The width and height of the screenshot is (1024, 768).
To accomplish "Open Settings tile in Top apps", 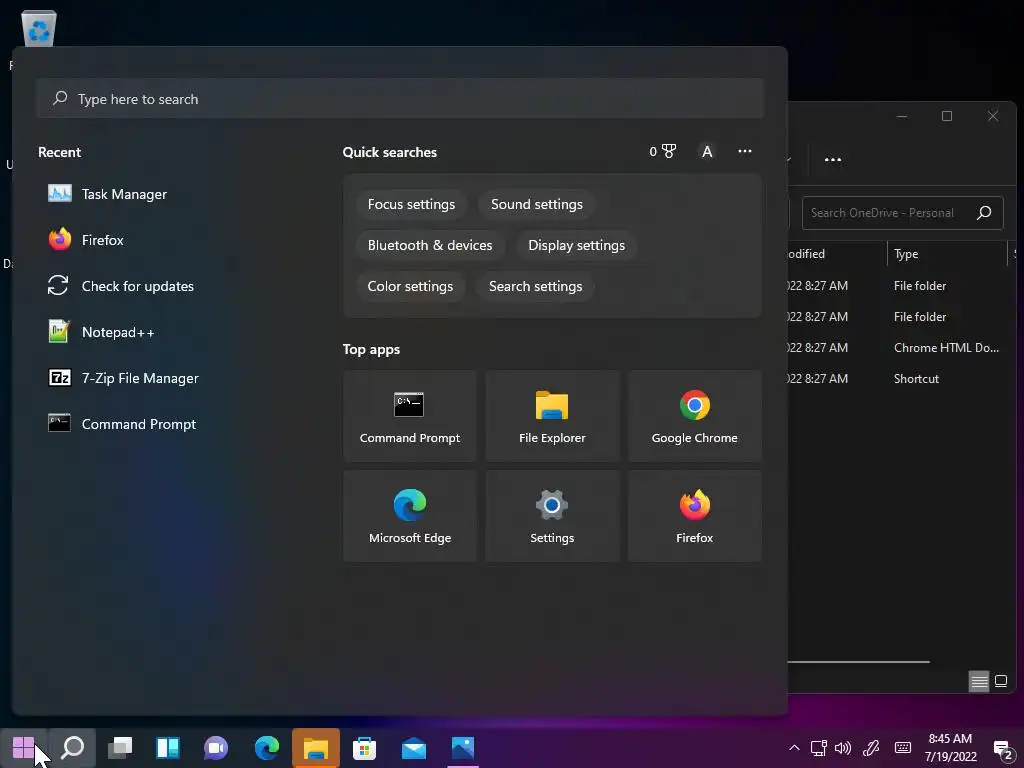I will 552,516.
